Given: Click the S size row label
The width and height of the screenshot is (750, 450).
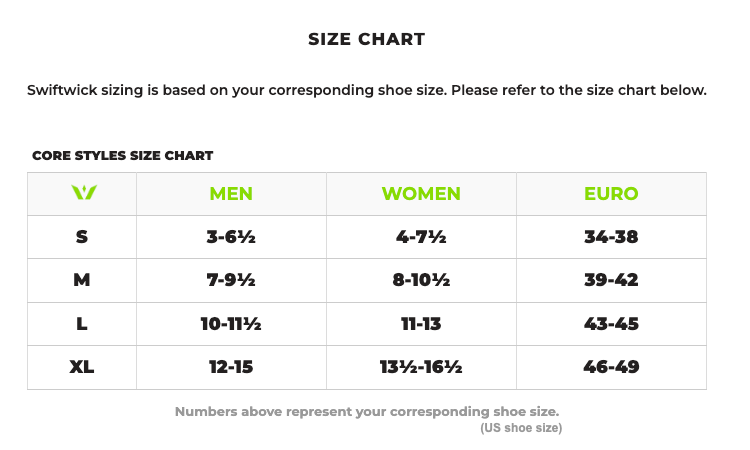Looking at the screenshot, I should (x=82, y=237).
